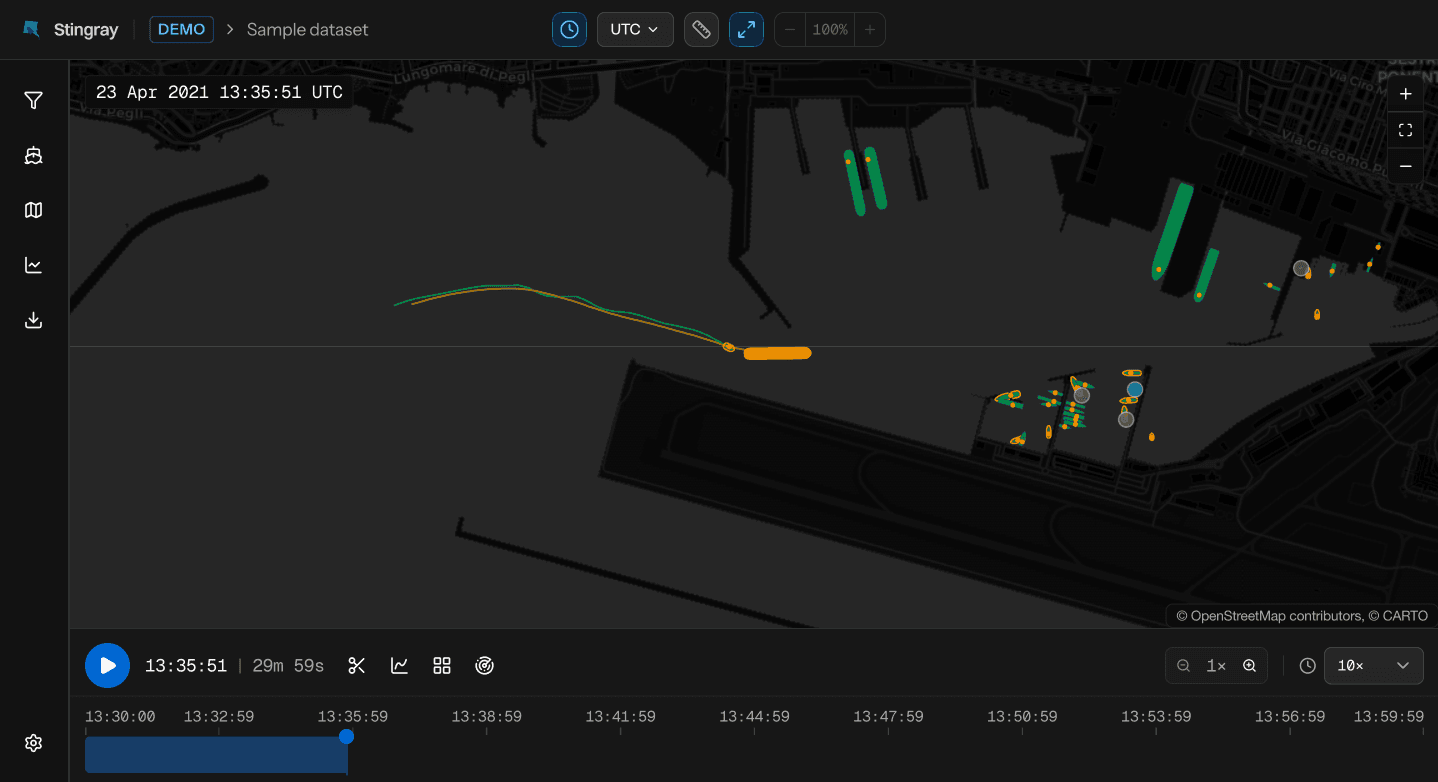Click the radar target icon
Viewport: 1438px width, 782px height.
pyautogui.click(x=485, y=665)
